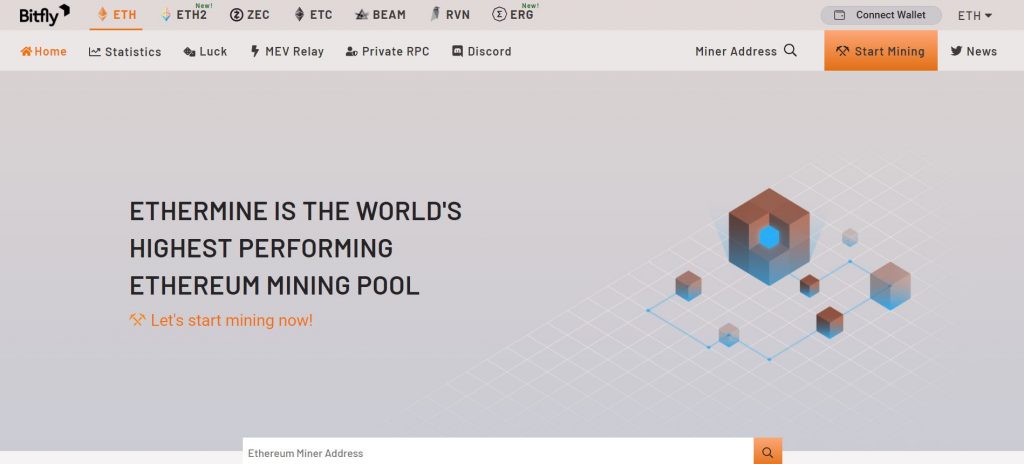This screenshot has height=464, width=1024.
Task: Click the Ethermine headline text
Action: (295, 248)
